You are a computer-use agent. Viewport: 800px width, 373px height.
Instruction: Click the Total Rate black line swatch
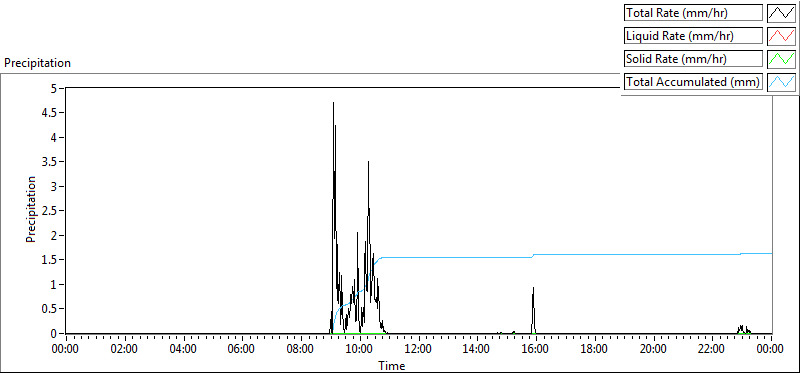coord(781,13)
